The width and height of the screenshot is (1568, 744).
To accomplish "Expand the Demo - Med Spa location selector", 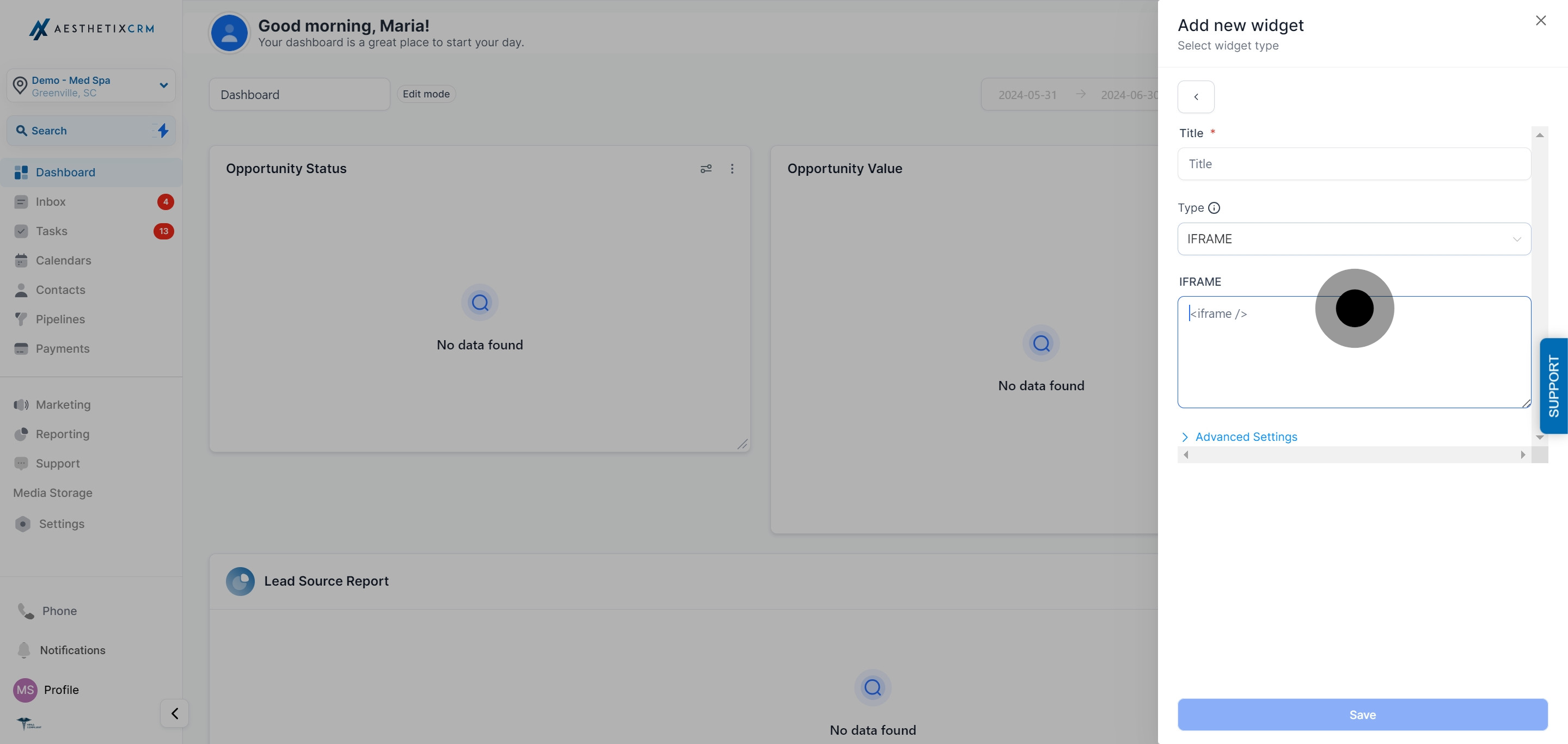I will (x=91, y=86).
